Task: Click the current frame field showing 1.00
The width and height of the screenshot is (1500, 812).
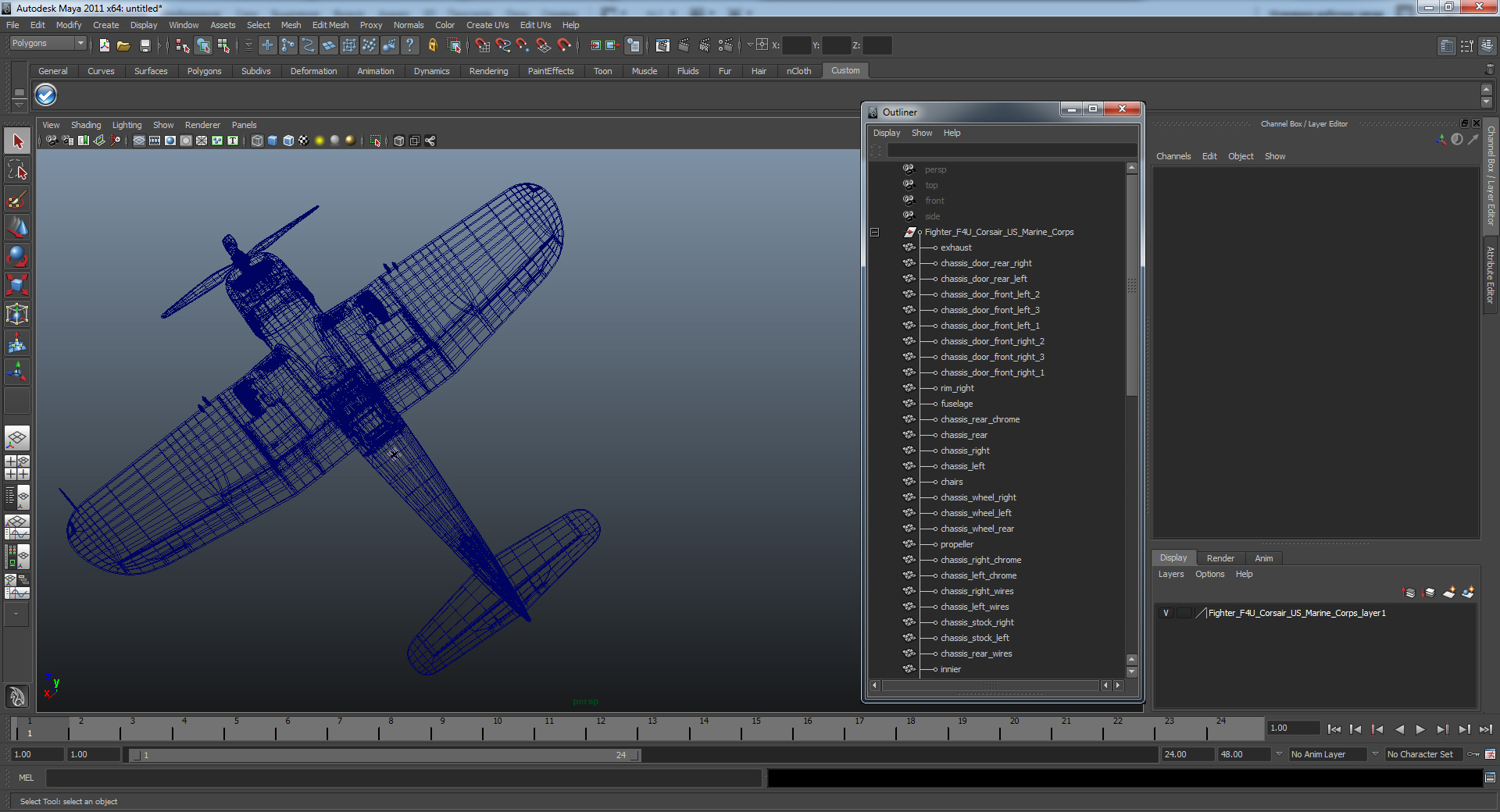Action: point(1294,728)
